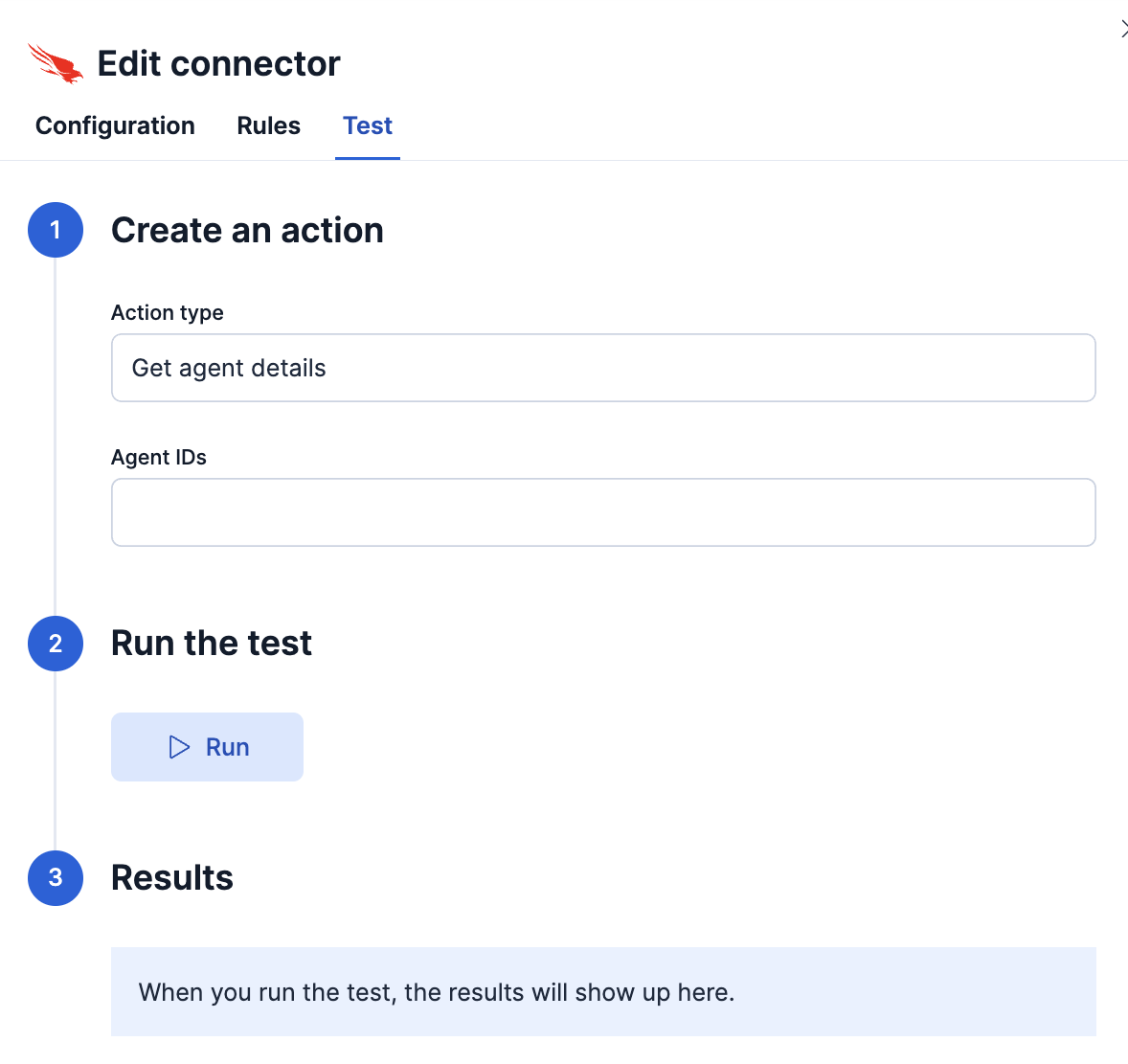Select the Test tab
Image resolution: width=1128 pixels, height=1064 pixels.
coord(367,125)
